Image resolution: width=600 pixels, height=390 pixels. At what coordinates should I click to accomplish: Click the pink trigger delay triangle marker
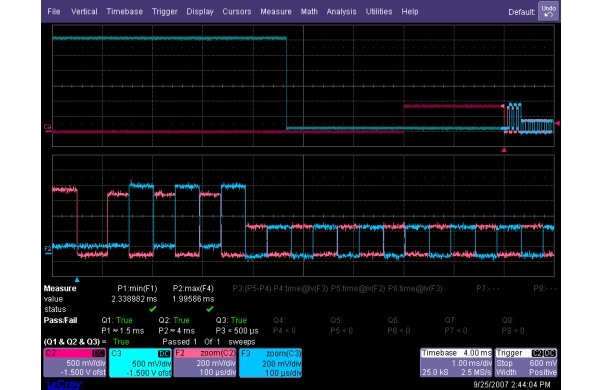pyautogui.click(x=504, y=150)
